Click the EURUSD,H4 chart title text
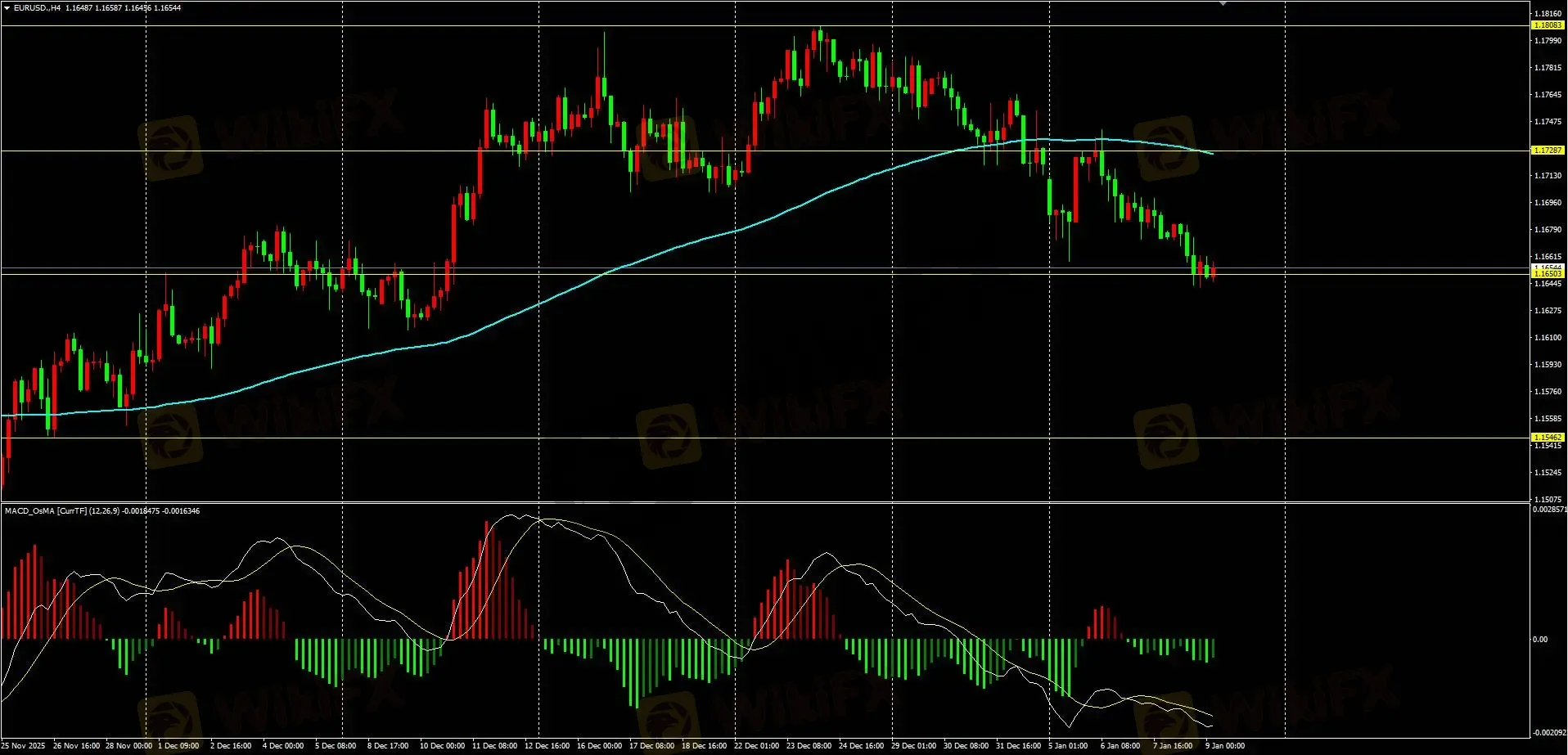Image resolution: width=1568 pixels, height=755 pixels. tap(37, 7)
